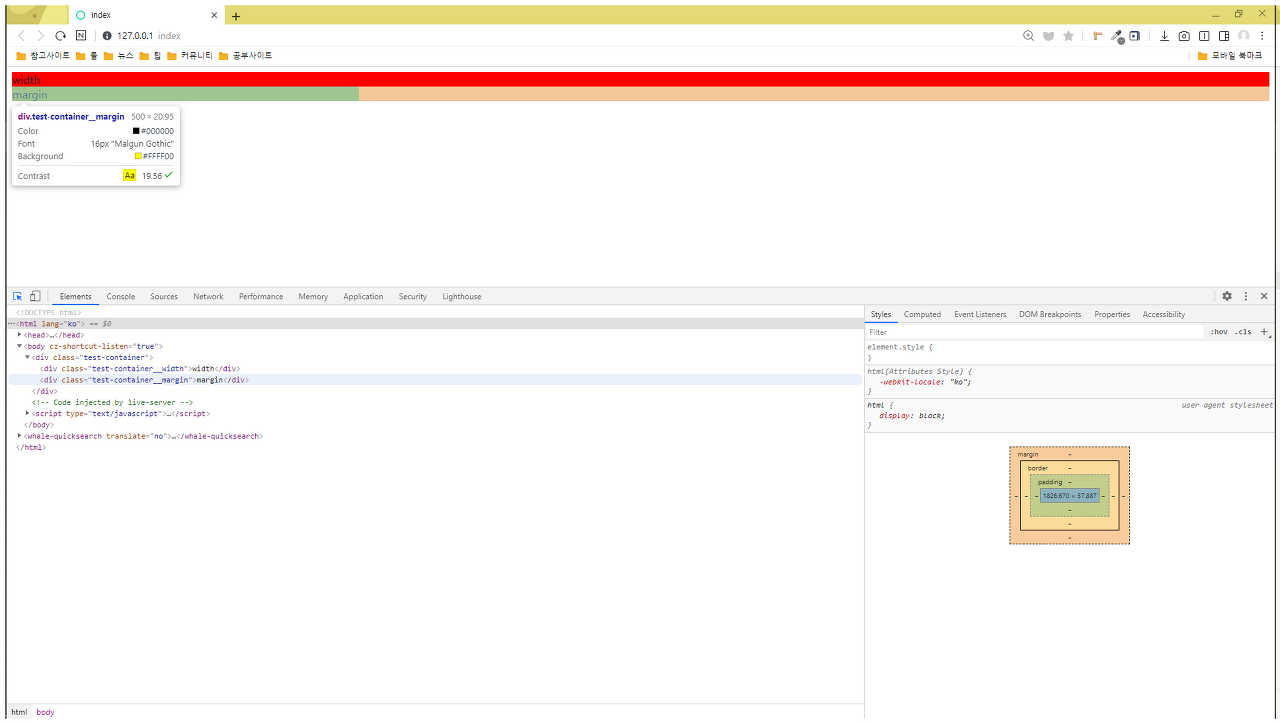Open the downloads arrow icon
Screen dimensions: 1280x724
(x=1164, y=36)
